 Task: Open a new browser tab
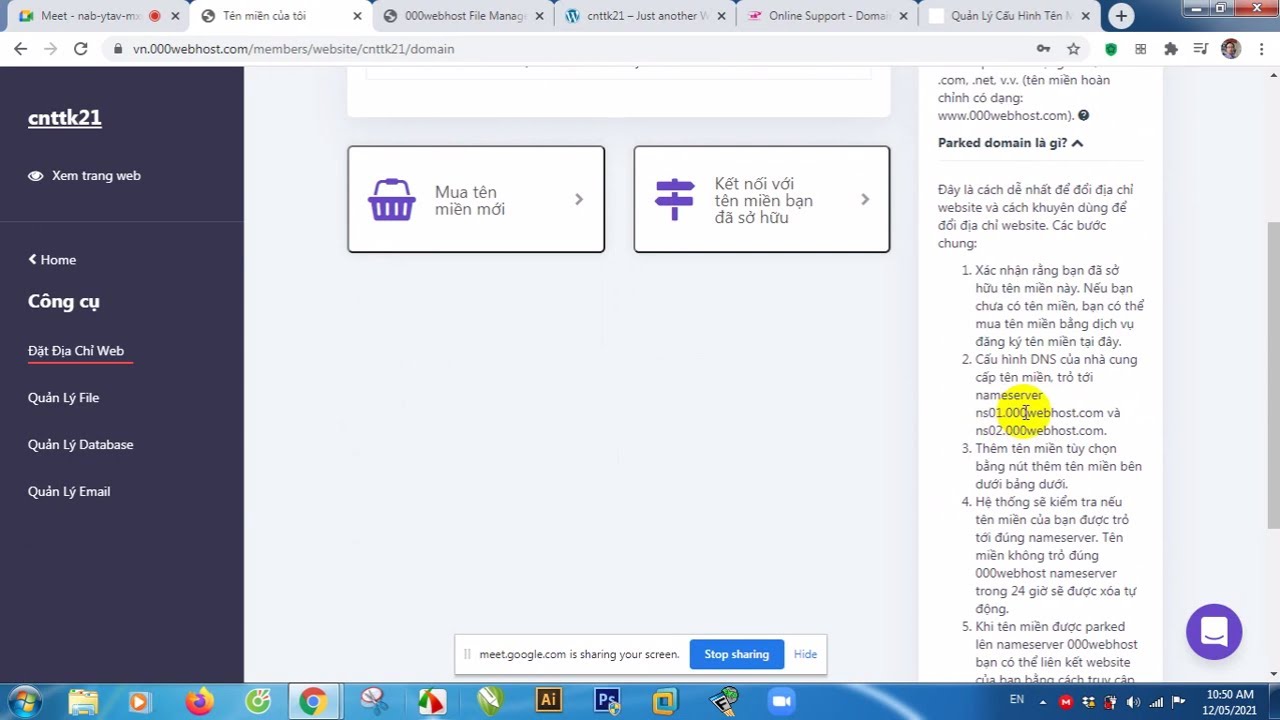(x=1121, y=16)
